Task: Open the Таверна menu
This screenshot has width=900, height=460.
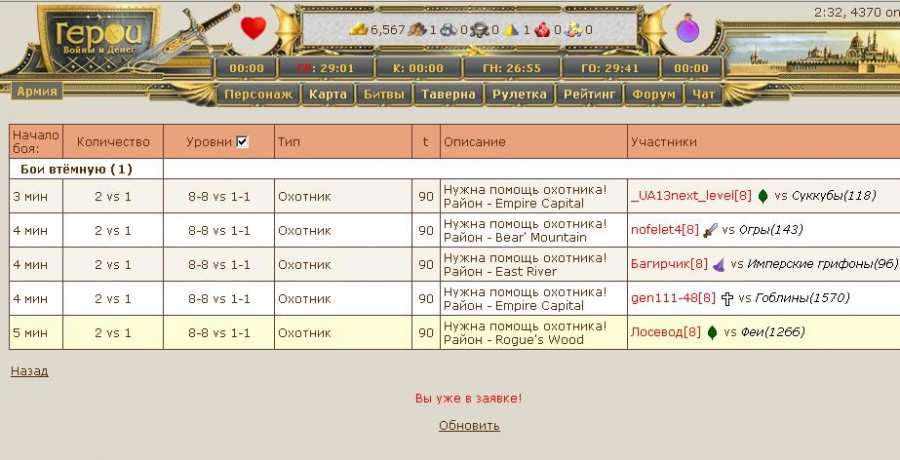Action: click(x=448, y=95)
